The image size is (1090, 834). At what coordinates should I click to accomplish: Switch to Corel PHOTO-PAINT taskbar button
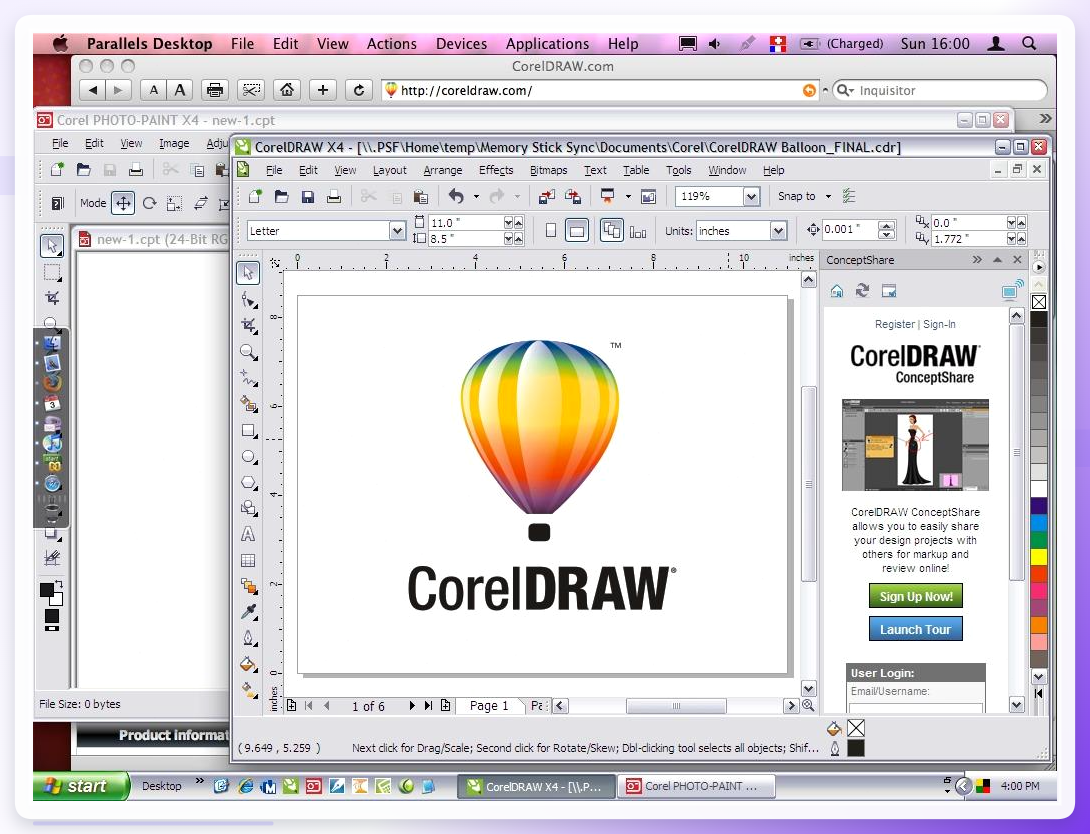[696, 786]
